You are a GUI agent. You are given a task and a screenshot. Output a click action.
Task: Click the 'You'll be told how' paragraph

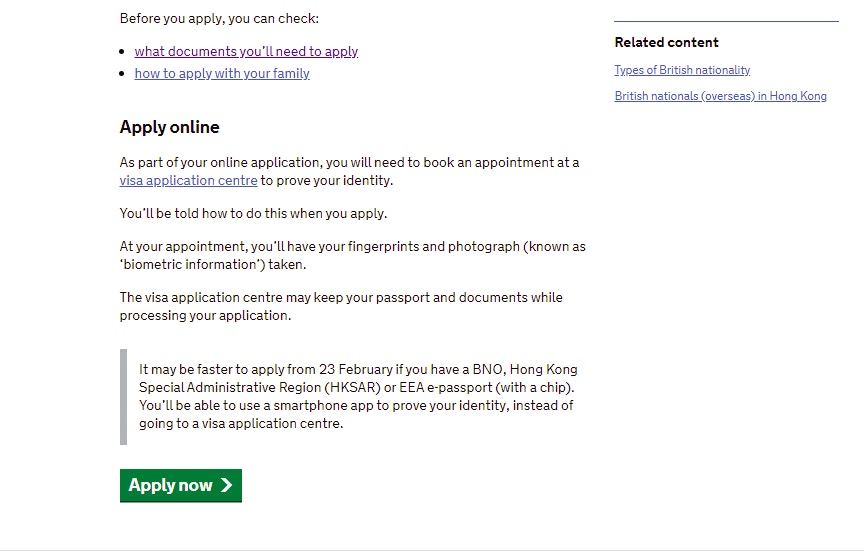click(x=253, y=213)
